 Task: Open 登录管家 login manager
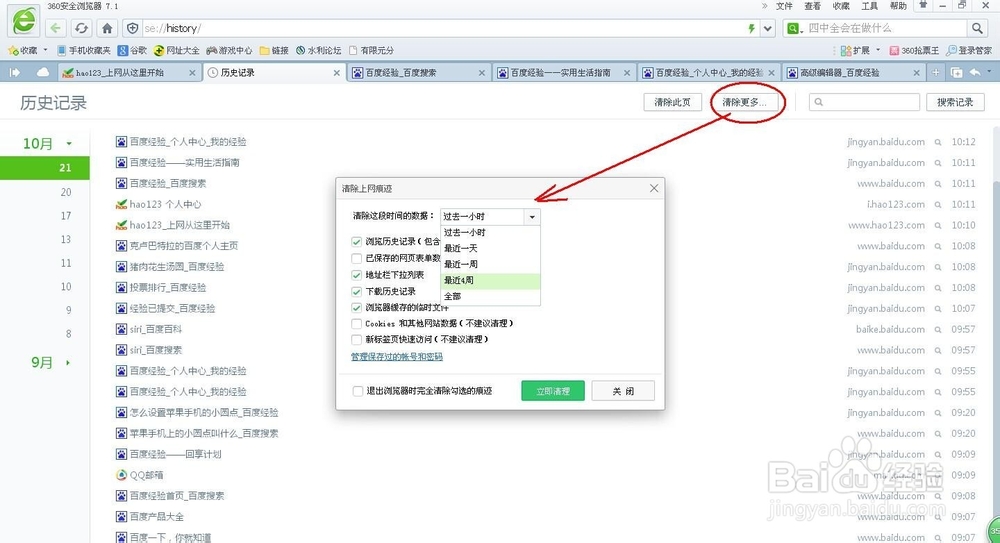(969, 50)
